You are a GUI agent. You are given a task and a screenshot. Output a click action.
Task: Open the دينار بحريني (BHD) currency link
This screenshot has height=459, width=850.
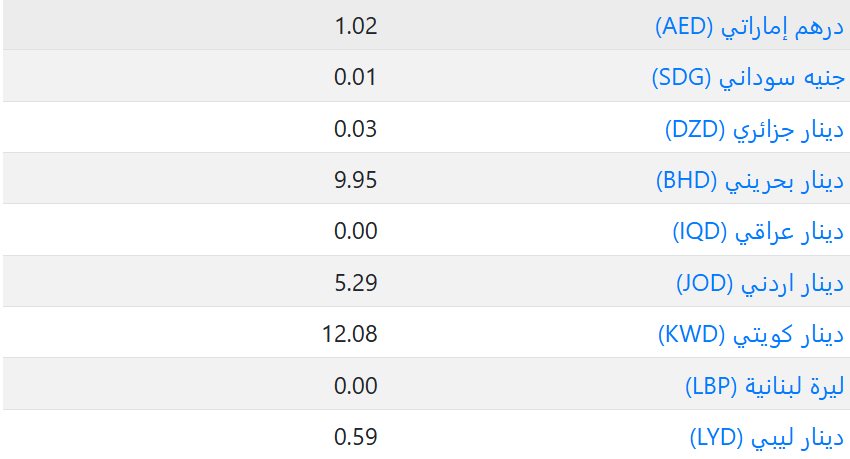tap(750, 180)
